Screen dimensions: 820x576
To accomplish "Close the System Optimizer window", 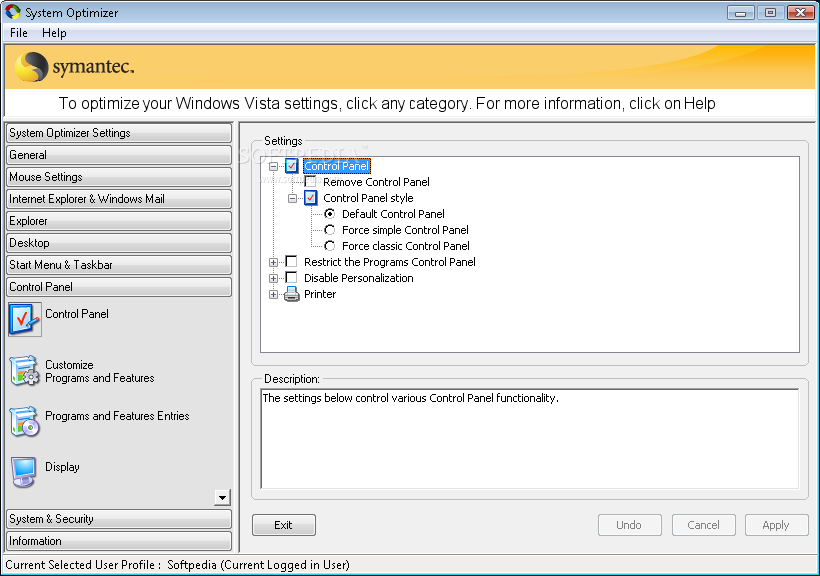I will point(800,13).
